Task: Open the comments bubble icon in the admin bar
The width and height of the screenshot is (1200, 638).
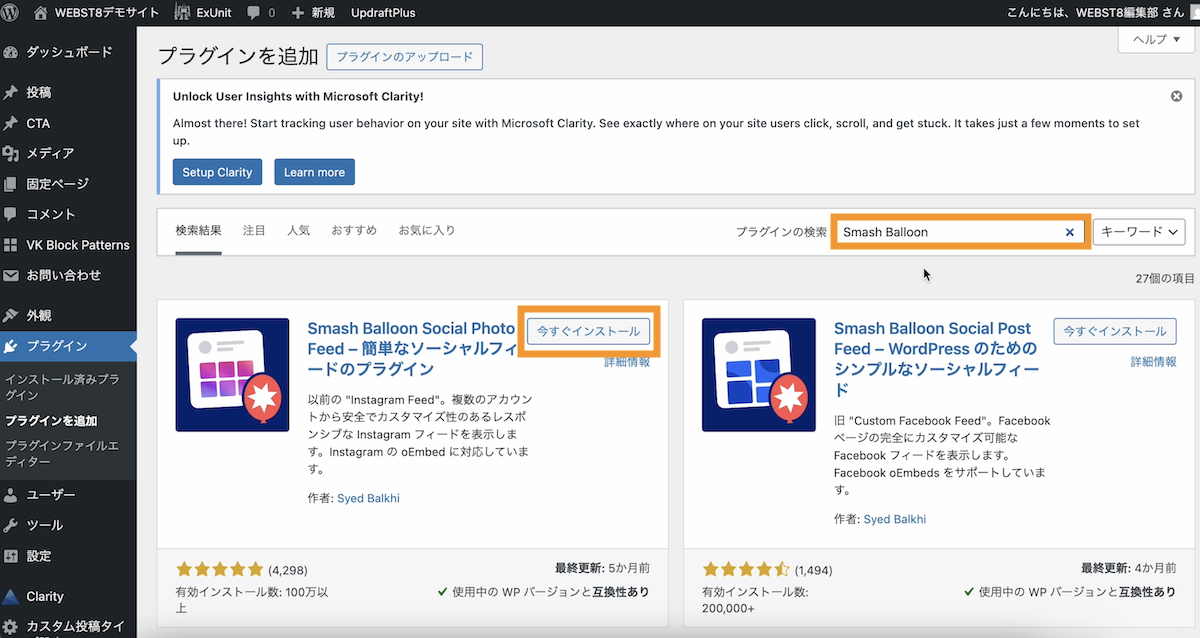Action: [x=253, y=13]
